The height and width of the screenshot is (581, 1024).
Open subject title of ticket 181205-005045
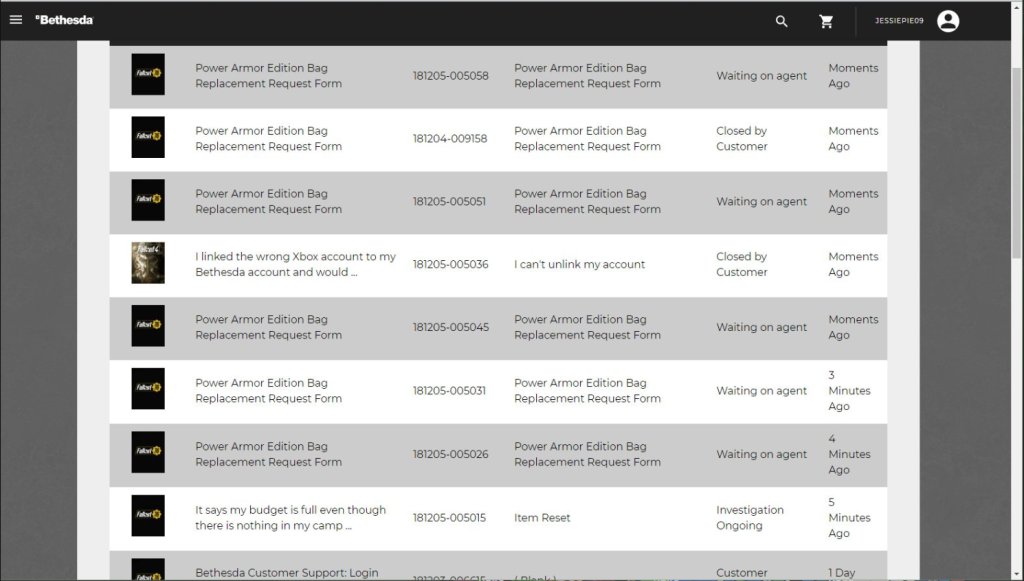(x=268, y=327)
